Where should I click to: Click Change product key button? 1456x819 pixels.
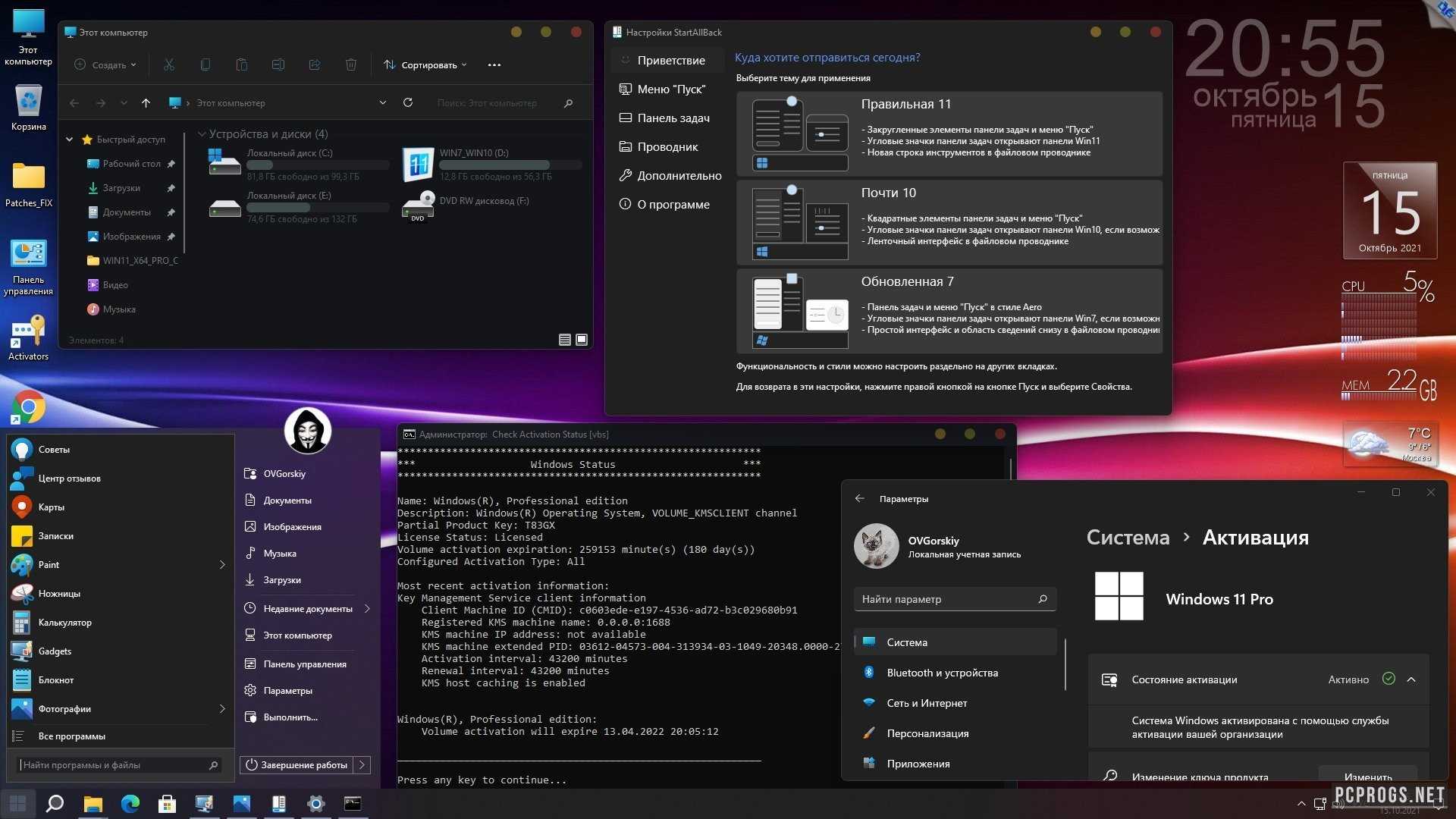pyautogui.click(x=1368, y=775)
